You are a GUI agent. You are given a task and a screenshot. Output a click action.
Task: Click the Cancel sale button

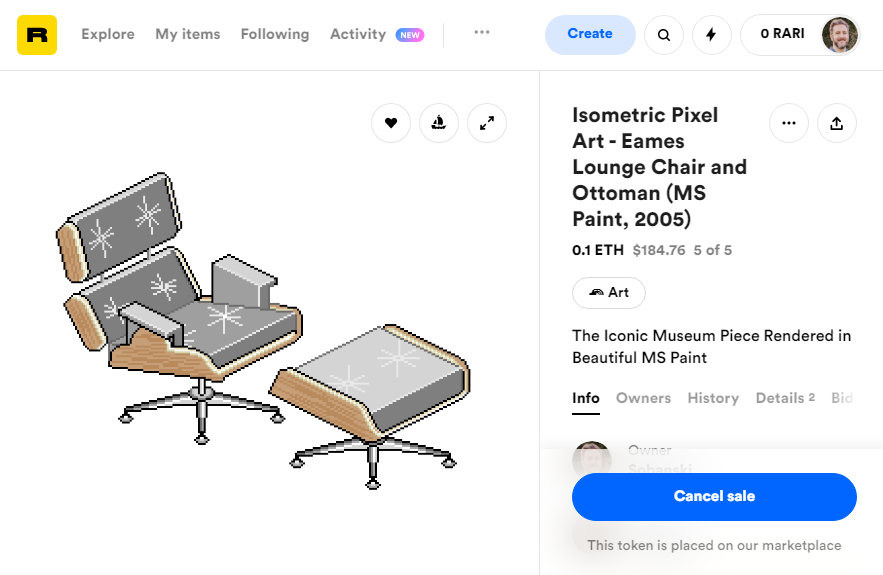[714, 497]
